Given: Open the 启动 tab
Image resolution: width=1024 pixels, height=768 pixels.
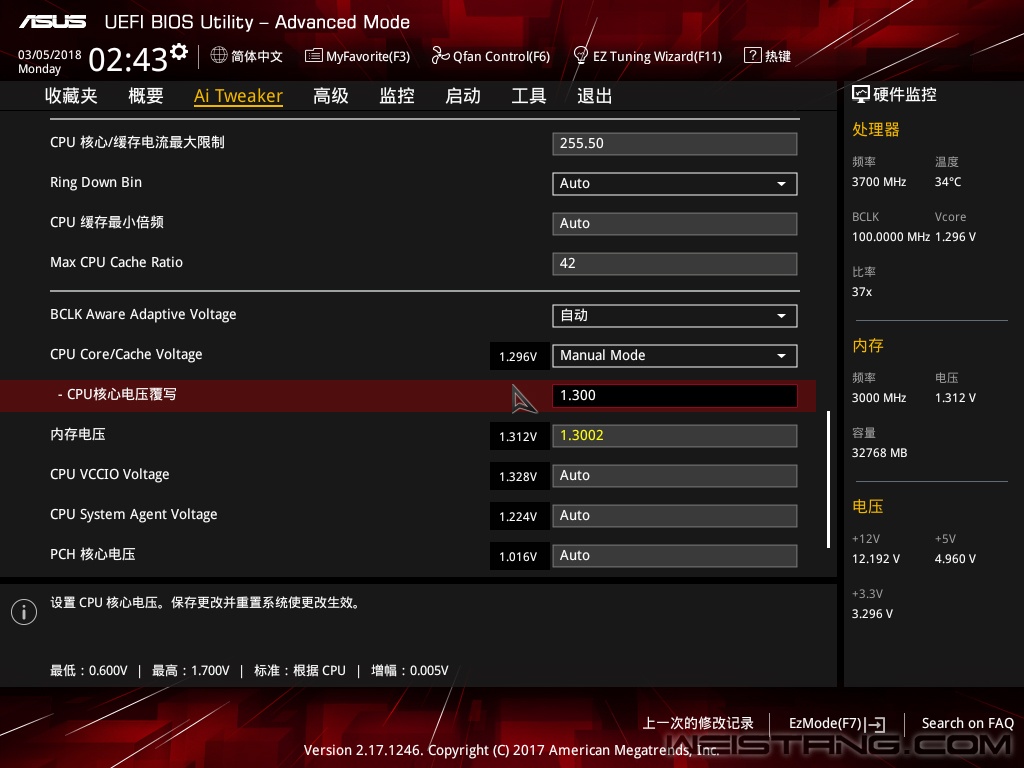Looking at the screenshot, I should (x=463, y=96).
